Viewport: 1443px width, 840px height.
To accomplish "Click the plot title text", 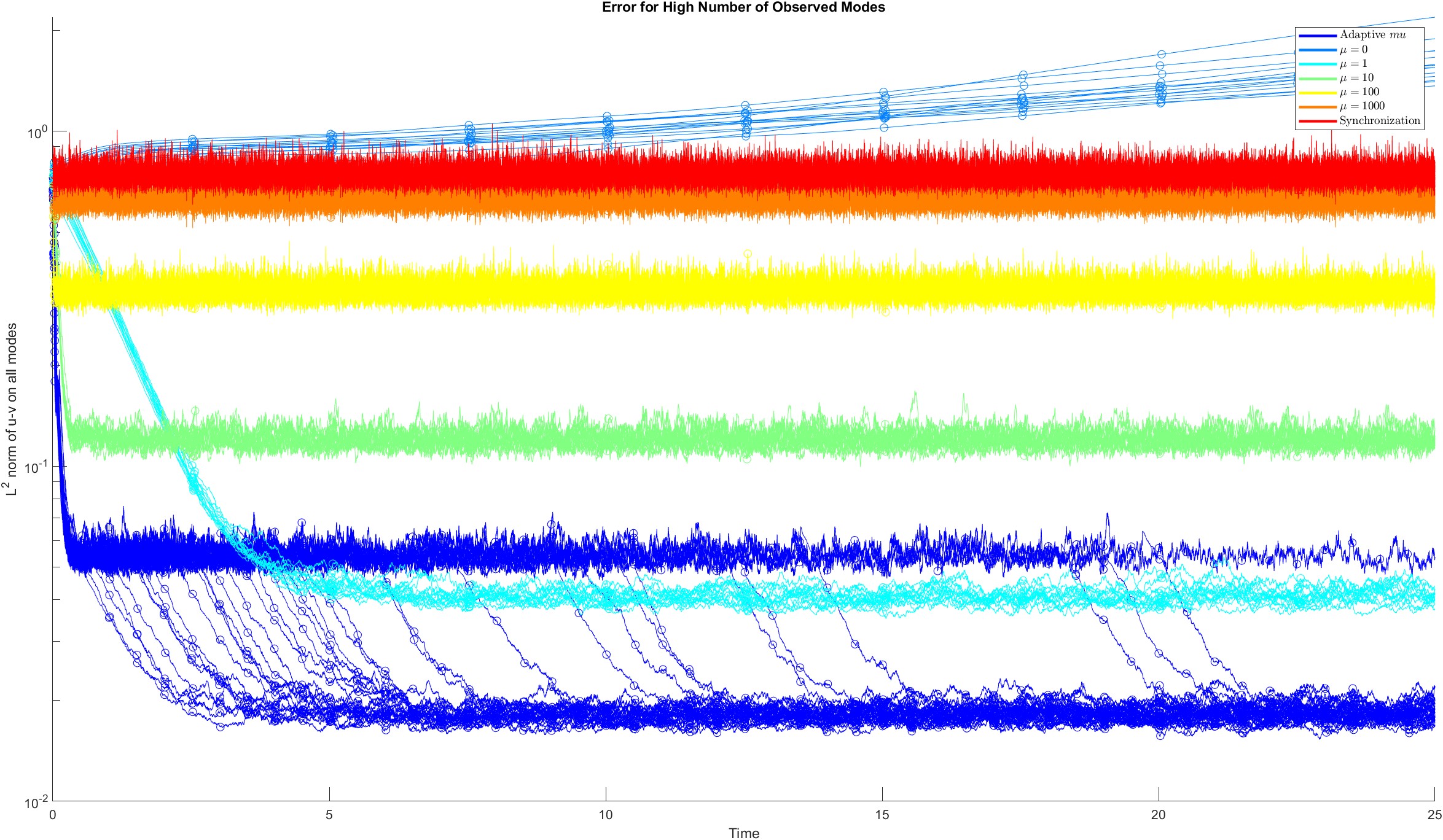I will (x=743, y=7).
